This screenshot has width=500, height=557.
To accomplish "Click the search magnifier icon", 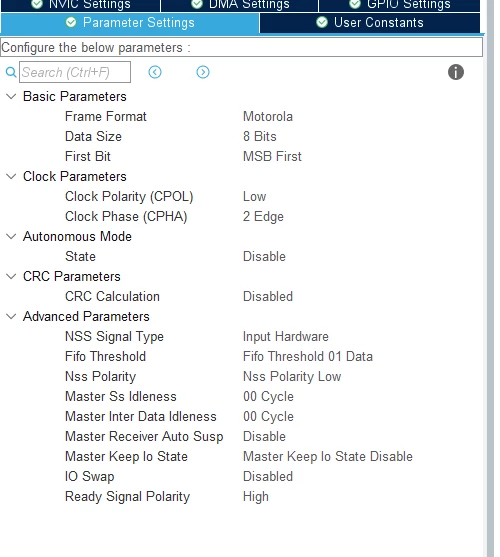I will (11, 72).
